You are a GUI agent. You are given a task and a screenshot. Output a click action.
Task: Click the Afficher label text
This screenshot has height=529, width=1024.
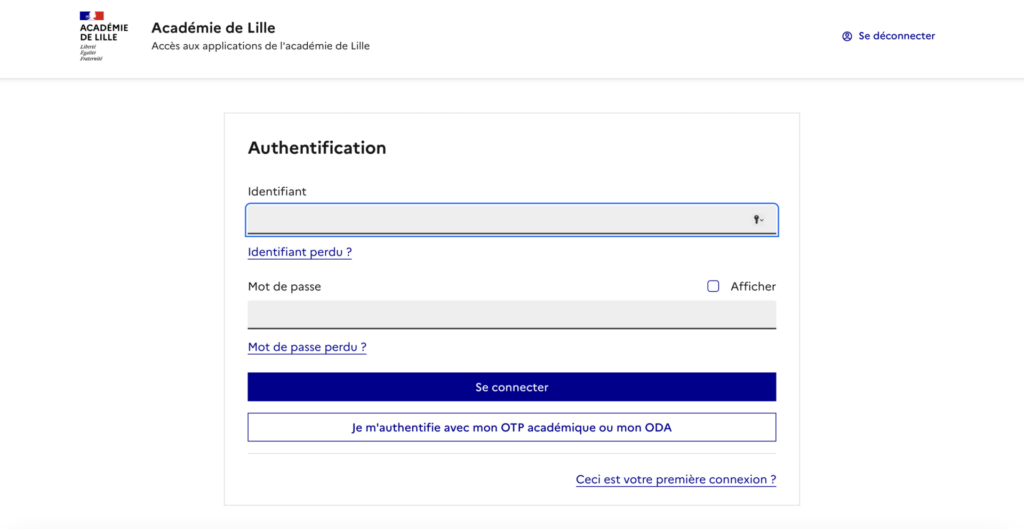coord(753,286)
